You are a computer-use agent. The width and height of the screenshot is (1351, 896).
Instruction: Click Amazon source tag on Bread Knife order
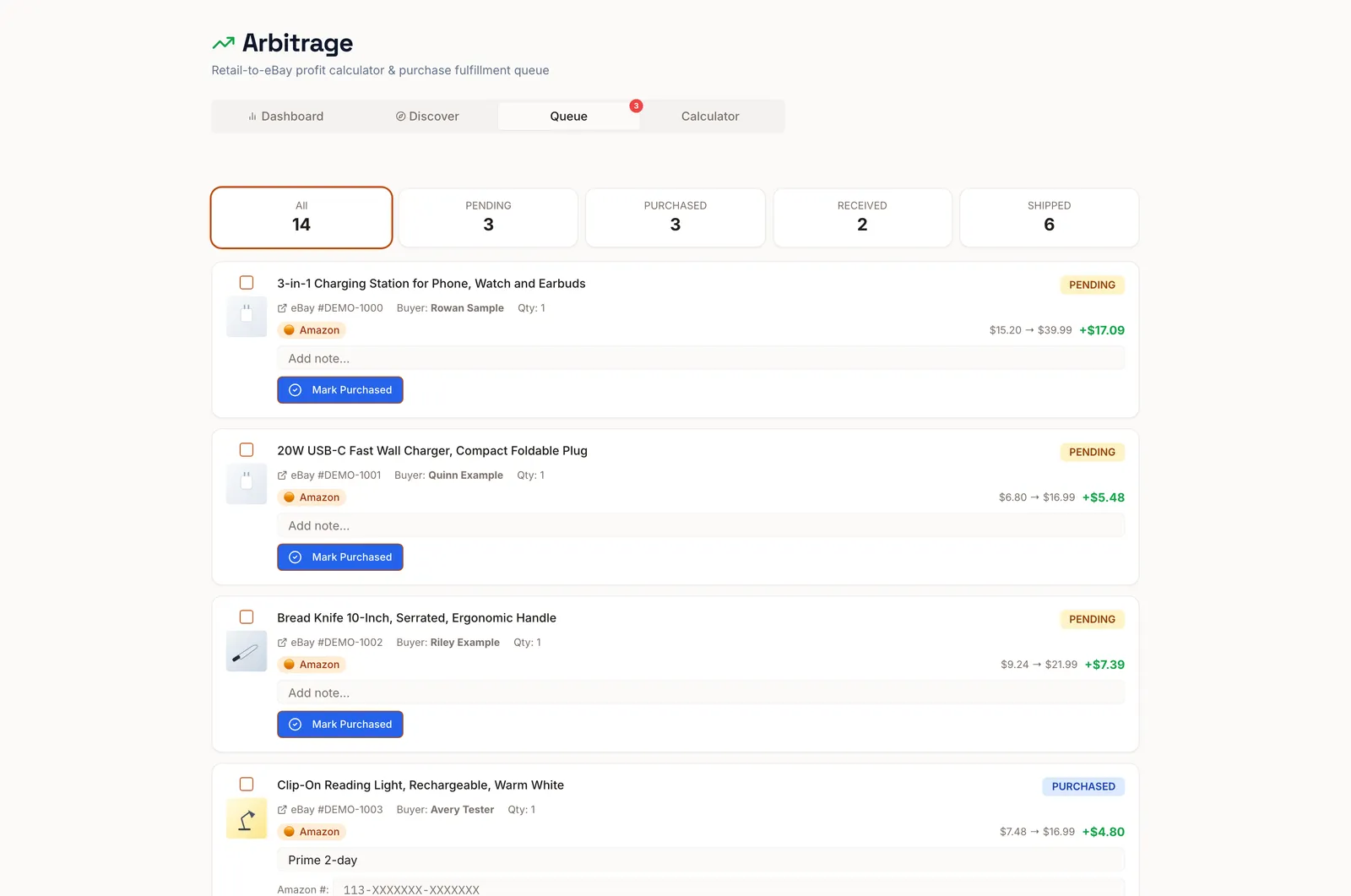tap(312, 665)
